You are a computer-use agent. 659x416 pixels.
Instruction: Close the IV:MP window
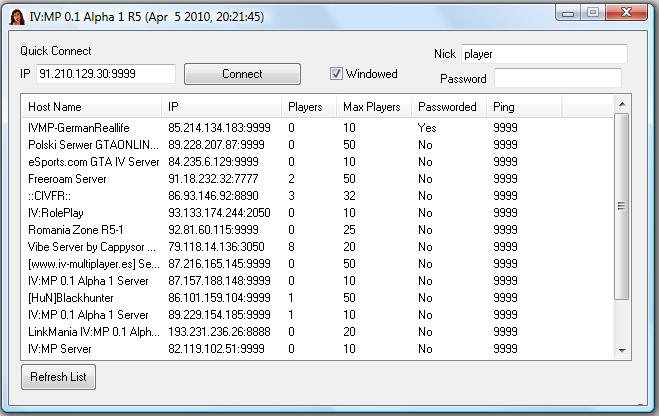tap(626, 13)
